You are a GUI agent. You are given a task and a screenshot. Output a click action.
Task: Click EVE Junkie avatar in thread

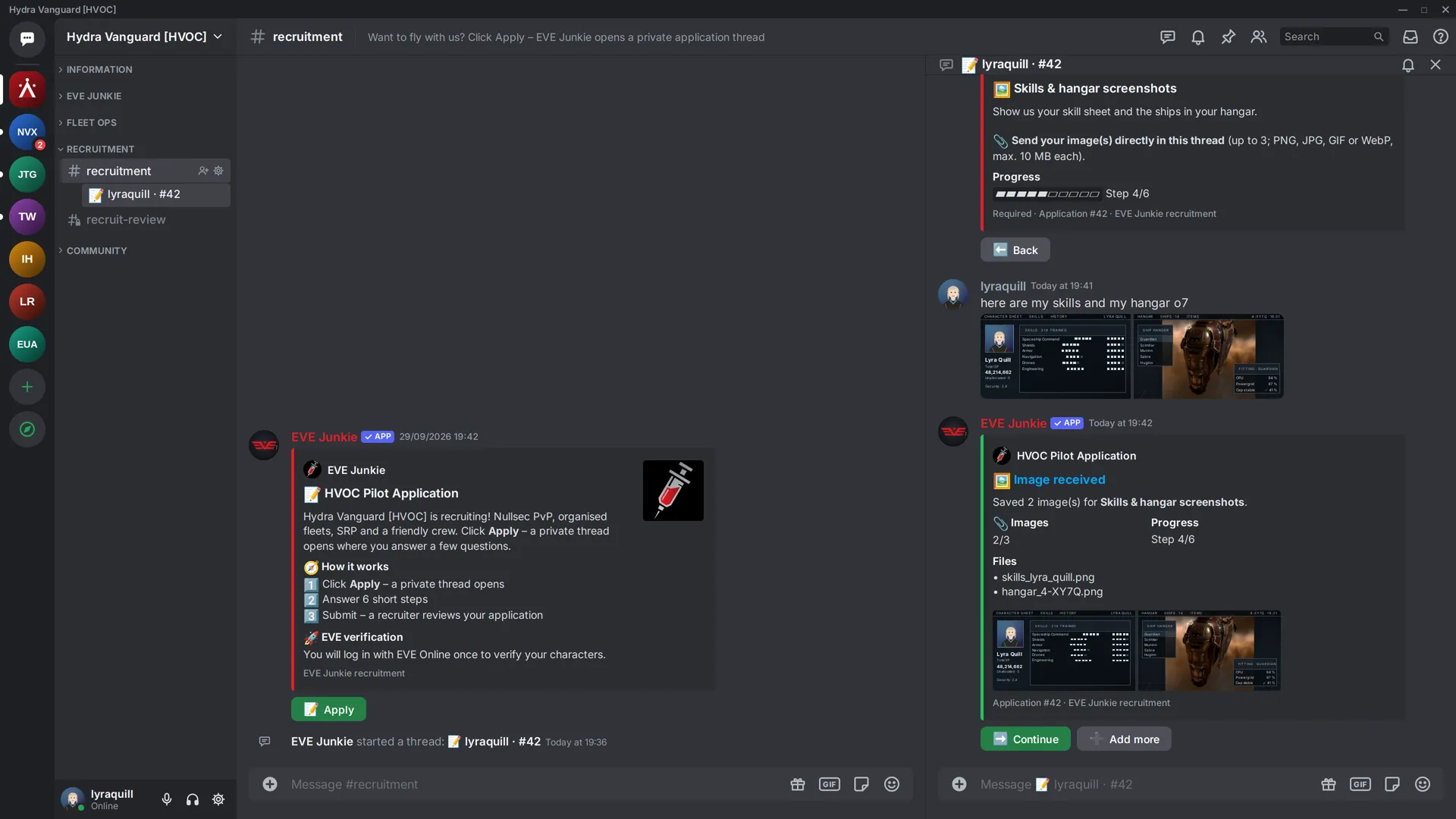tap(953, 431)
